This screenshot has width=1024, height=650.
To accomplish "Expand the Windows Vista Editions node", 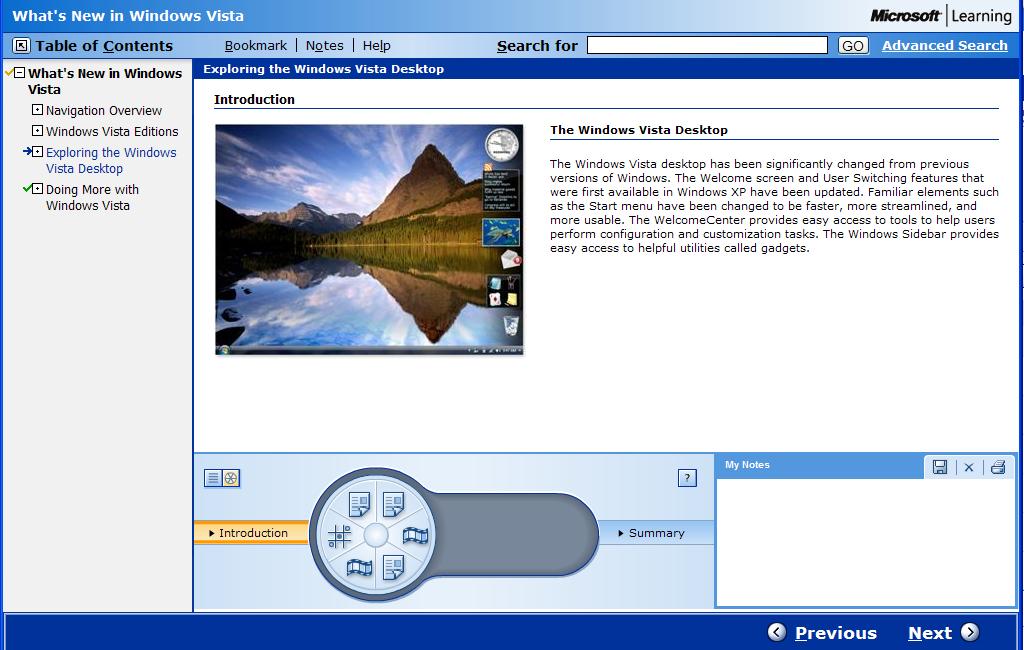I will coord(37,130).
